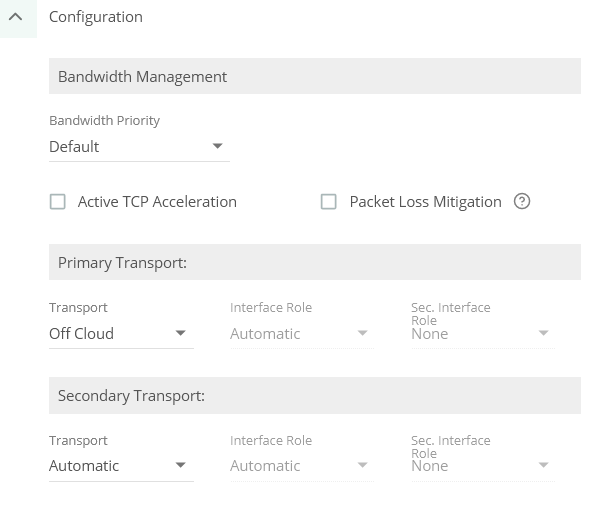Click the Configuration section title
The height and width of the screenshot is (508, 592).
[x=96, y=17]
